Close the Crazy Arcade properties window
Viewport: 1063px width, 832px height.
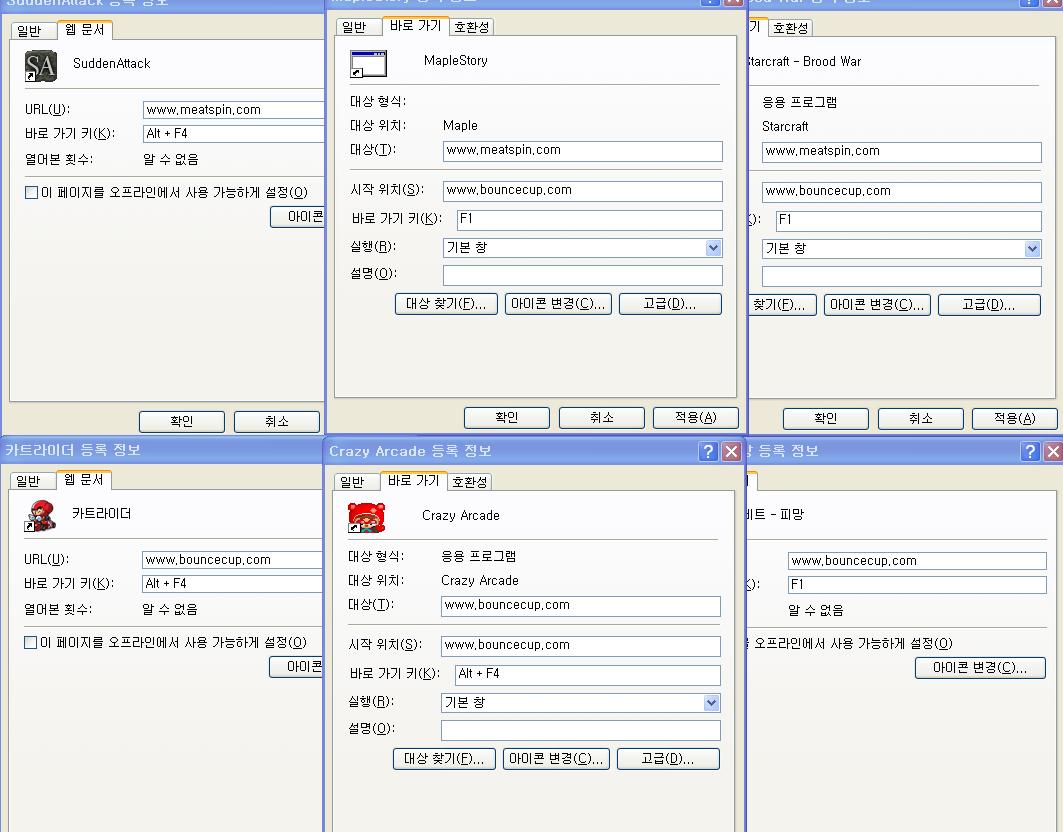tap(731, 452)
